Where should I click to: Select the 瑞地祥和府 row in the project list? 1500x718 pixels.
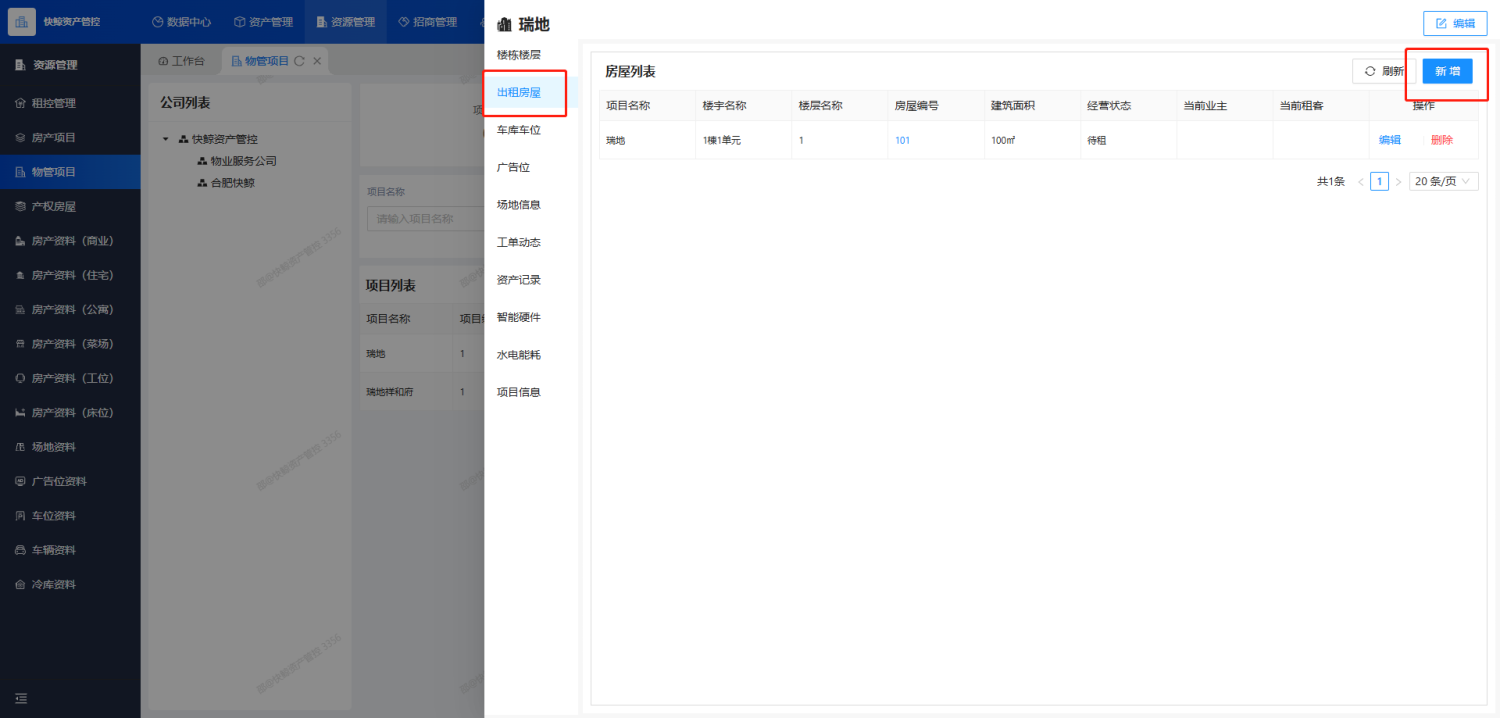coord(422,392)
